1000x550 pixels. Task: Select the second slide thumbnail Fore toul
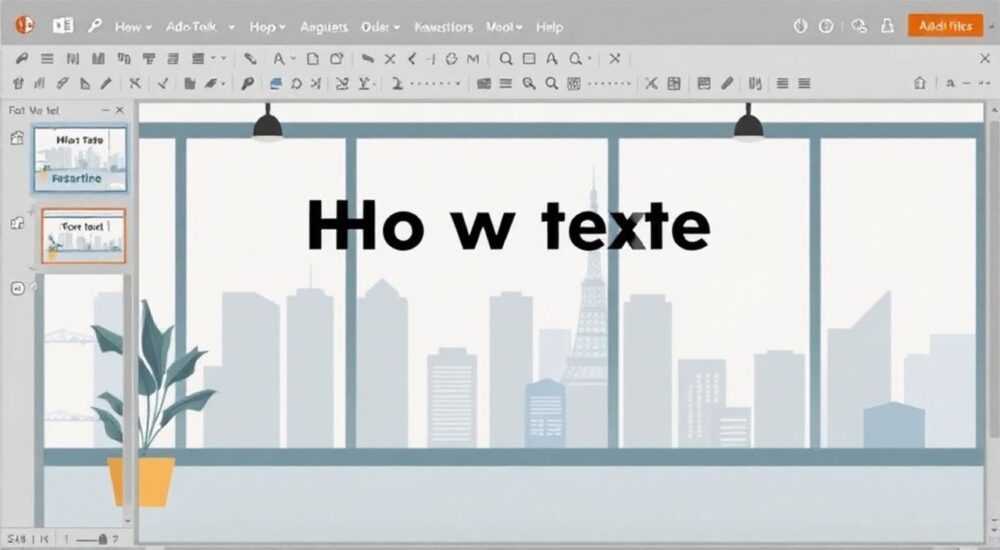pos(84,235)
